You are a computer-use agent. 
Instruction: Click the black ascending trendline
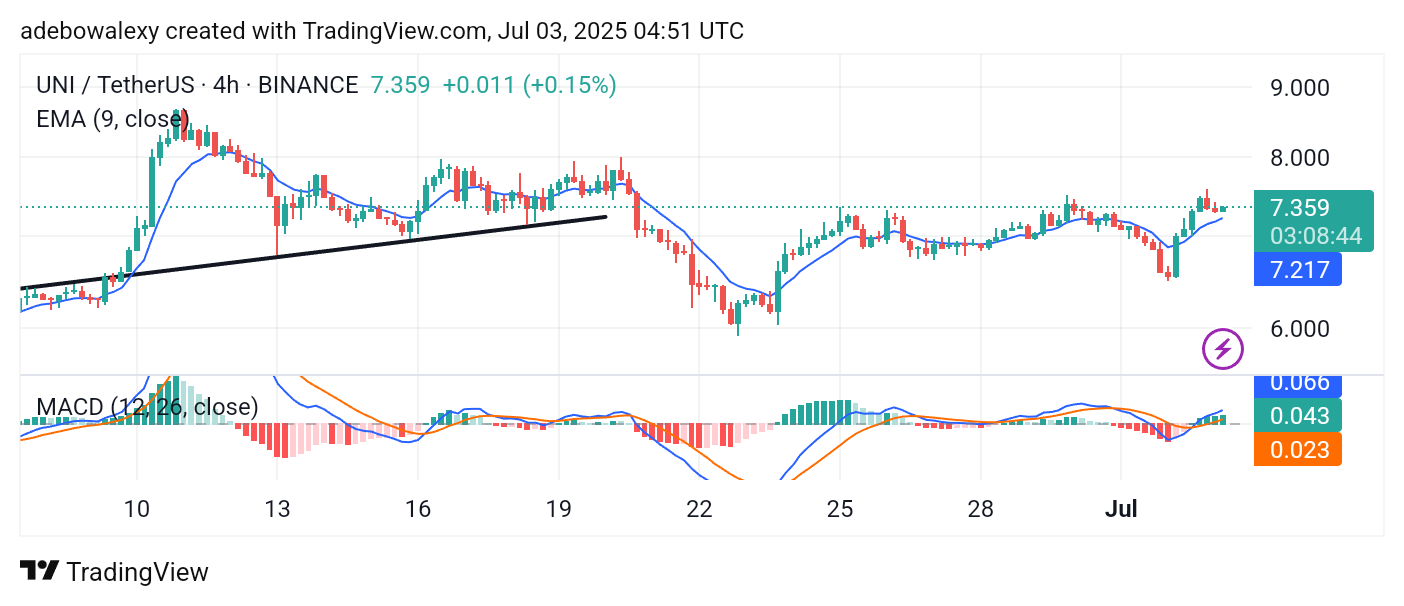(313, 252)
